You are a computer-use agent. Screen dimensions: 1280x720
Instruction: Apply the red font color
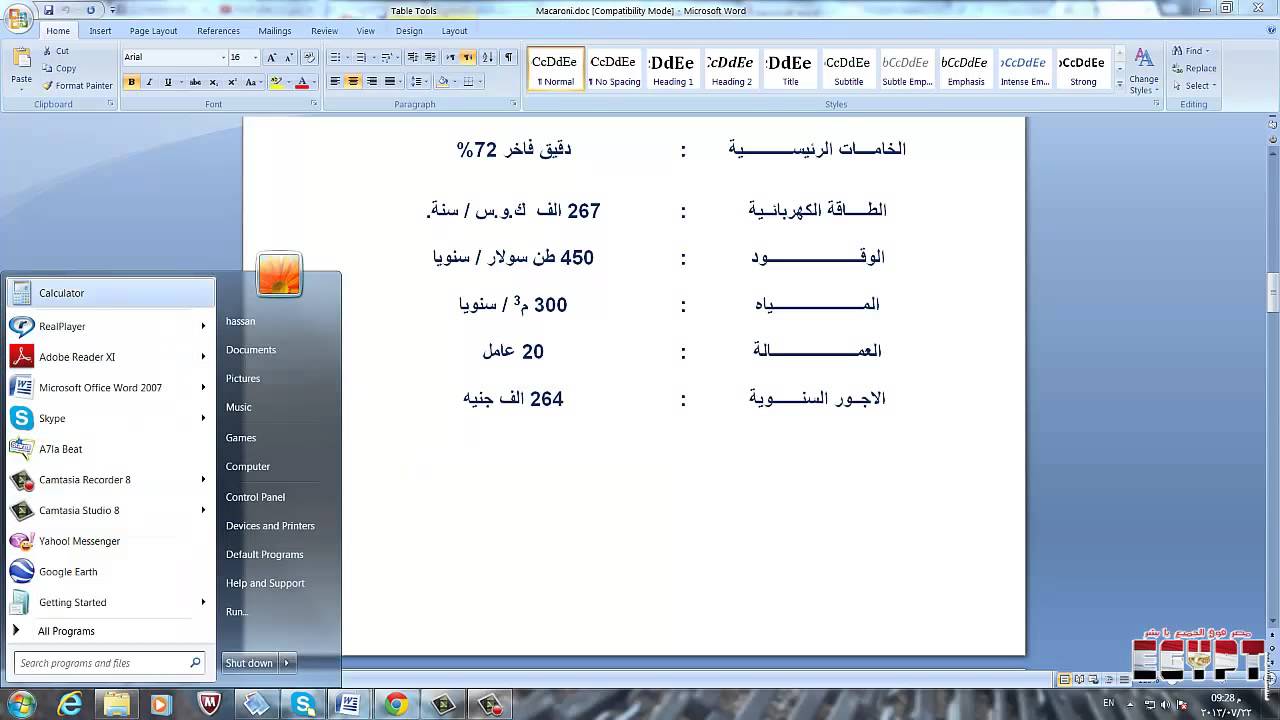tap(301, 82)
